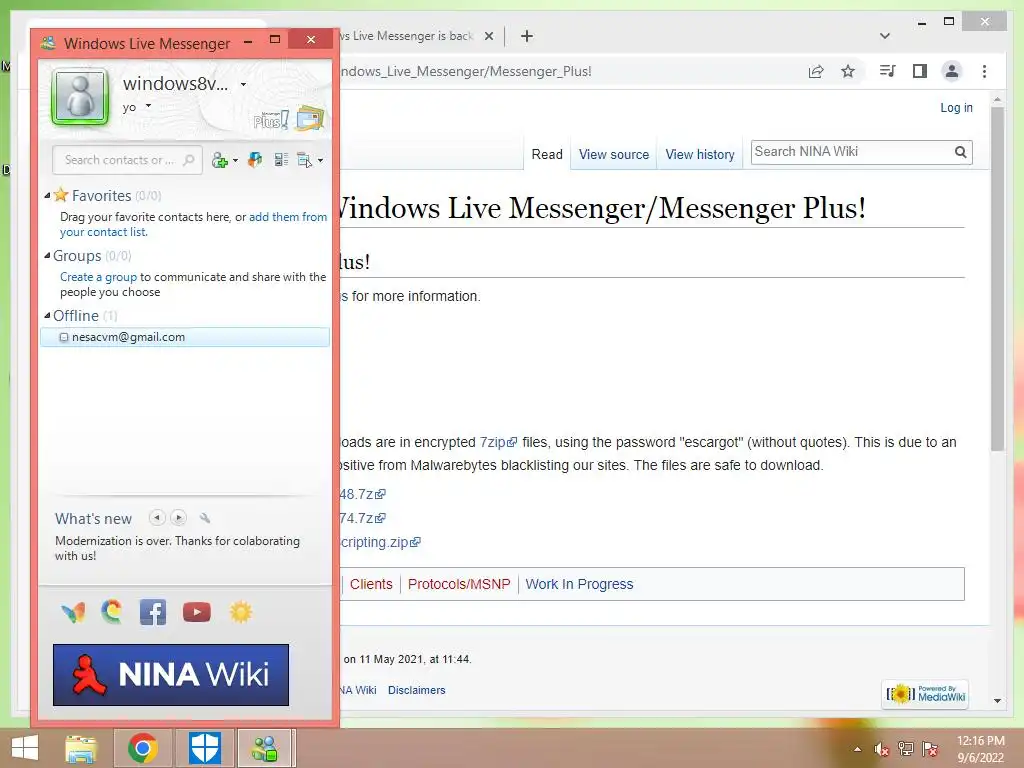Click the Chrome address bar URL

[x=466, y=71]
